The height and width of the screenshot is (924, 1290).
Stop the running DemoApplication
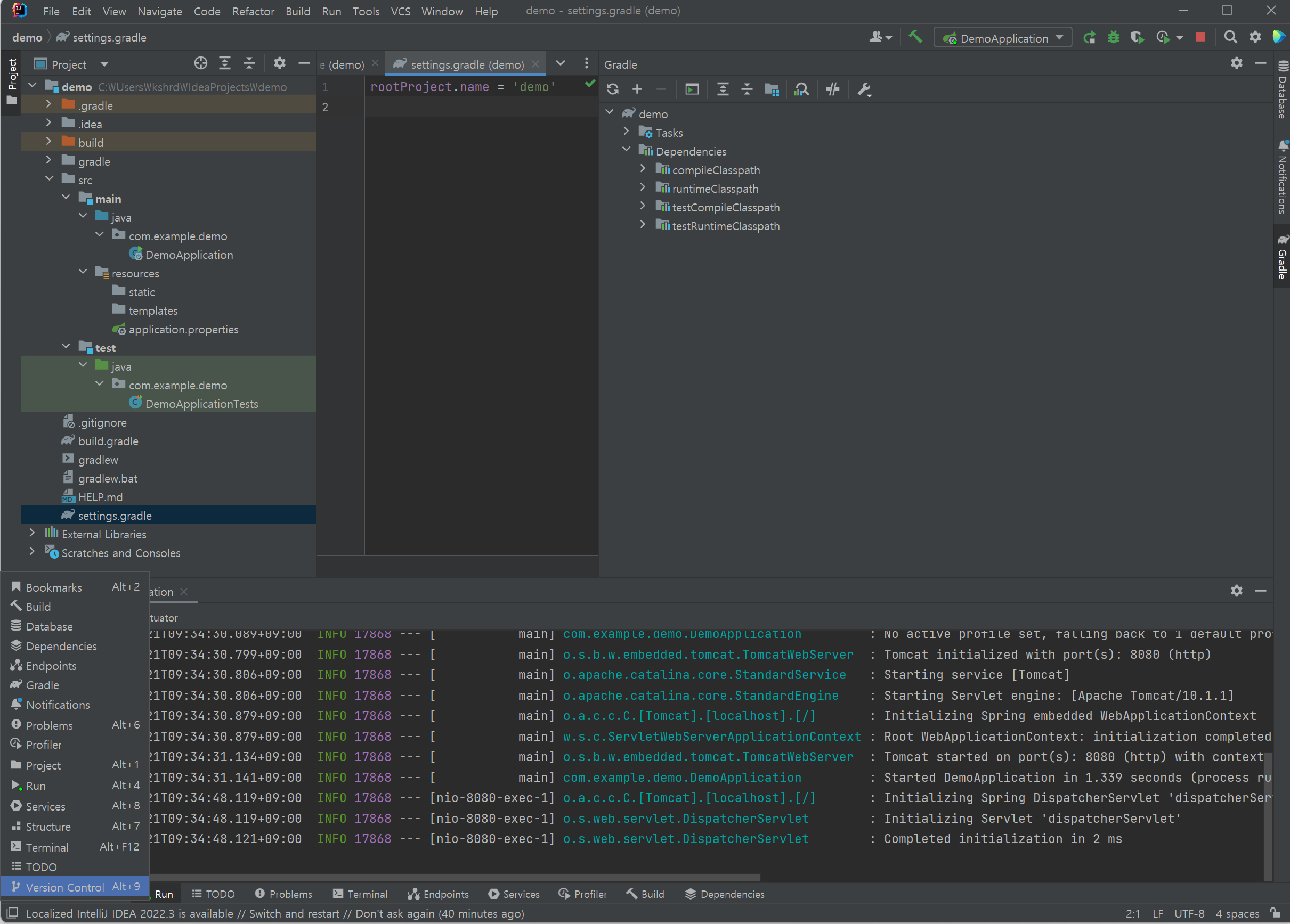click(1200, 37)
